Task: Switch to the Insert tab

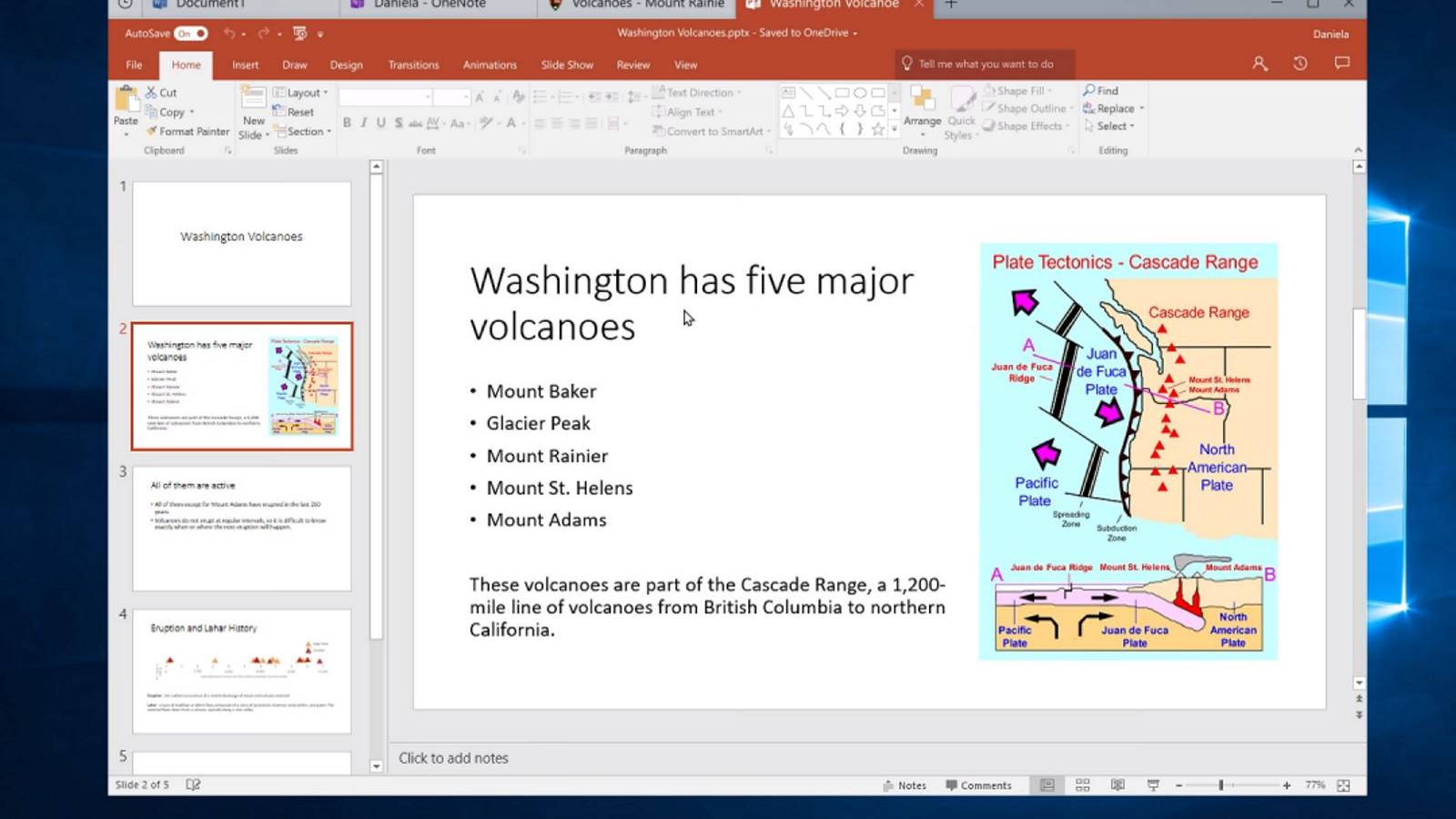Action: point(245,65)
